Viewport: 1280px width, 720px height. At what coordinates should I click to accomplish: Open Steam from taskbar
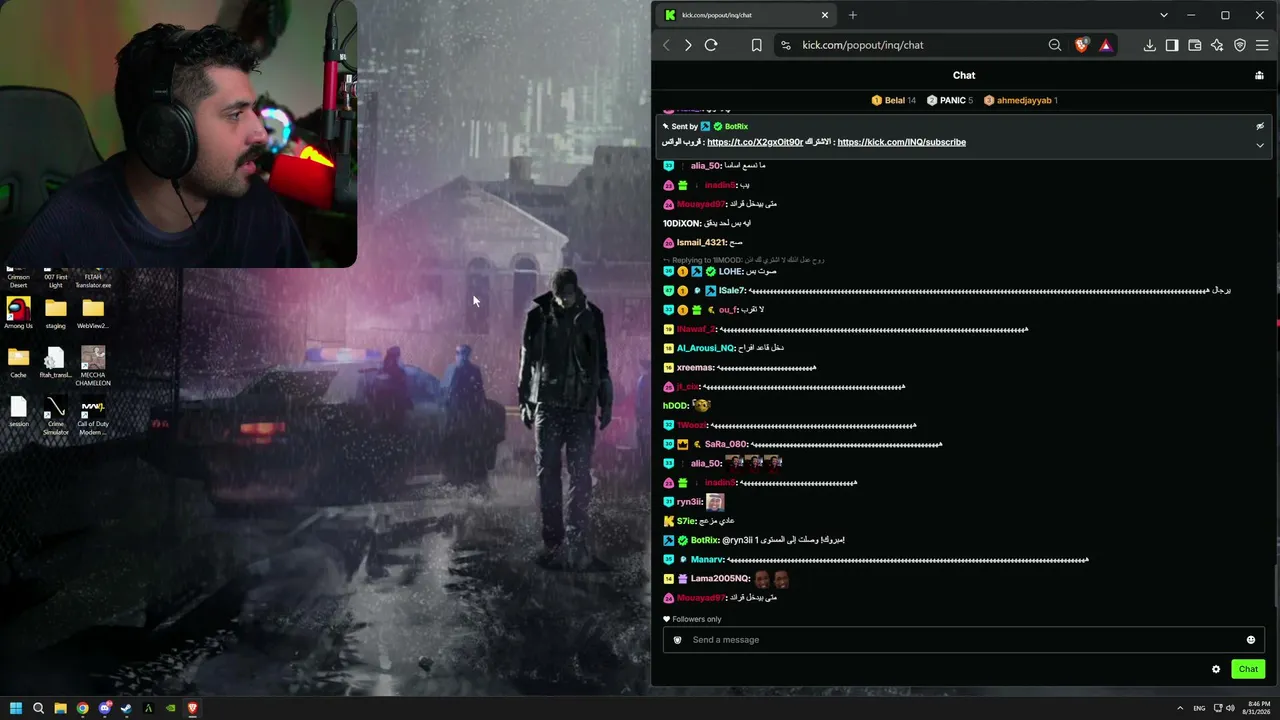pos(126,708)
